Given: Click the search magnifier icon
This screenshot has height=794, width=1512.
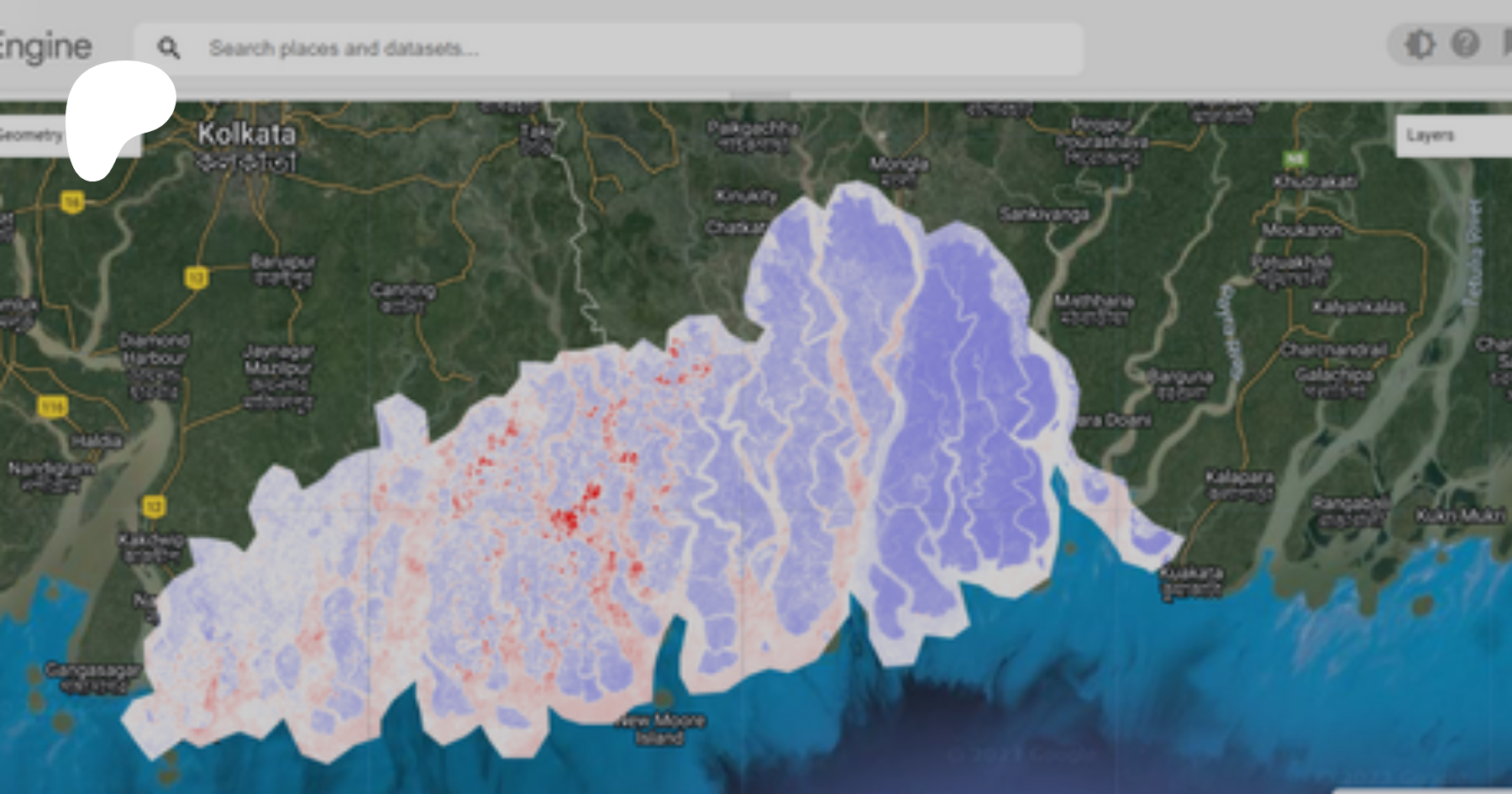Looking at the screenshot, I should click(169, 49).
